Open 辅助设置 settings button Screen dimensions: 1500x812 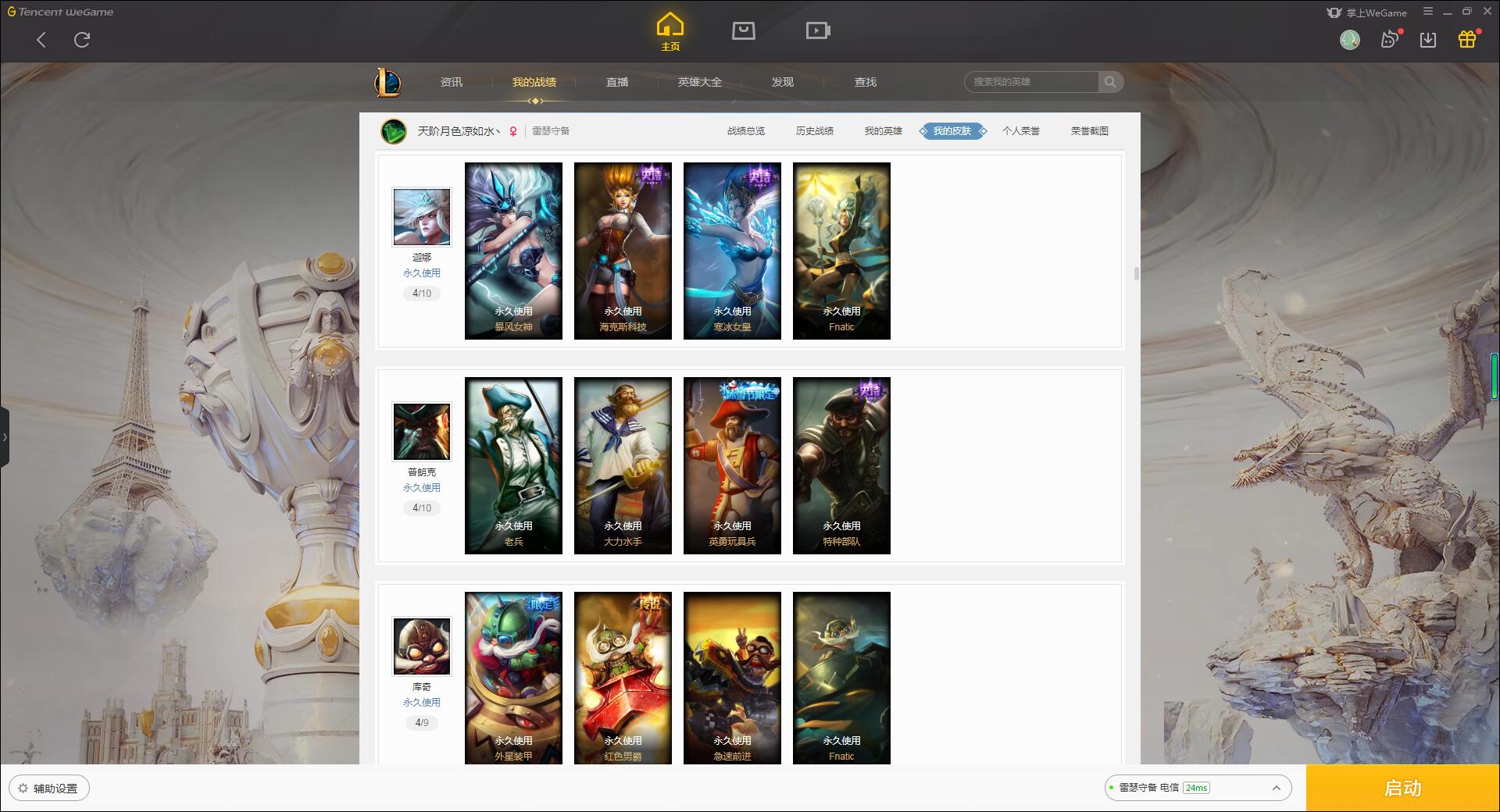coord(48,789)
